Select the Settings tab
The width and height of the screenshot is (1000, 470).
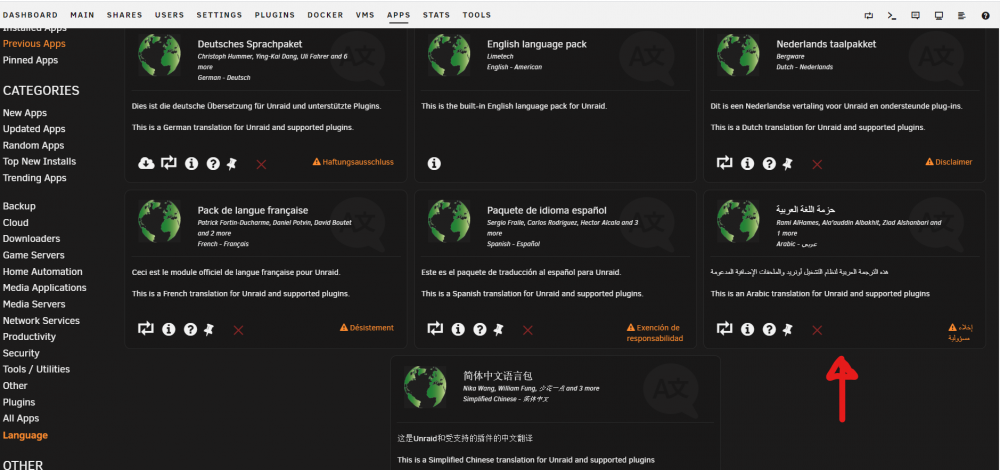[219, 15]
